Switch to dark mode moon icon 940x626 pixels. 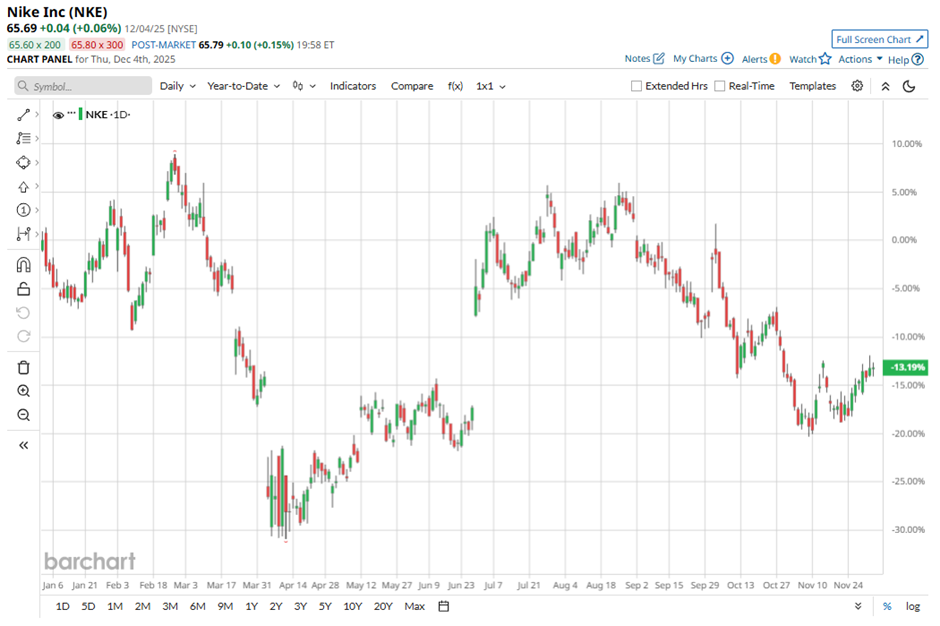(909, 86)
